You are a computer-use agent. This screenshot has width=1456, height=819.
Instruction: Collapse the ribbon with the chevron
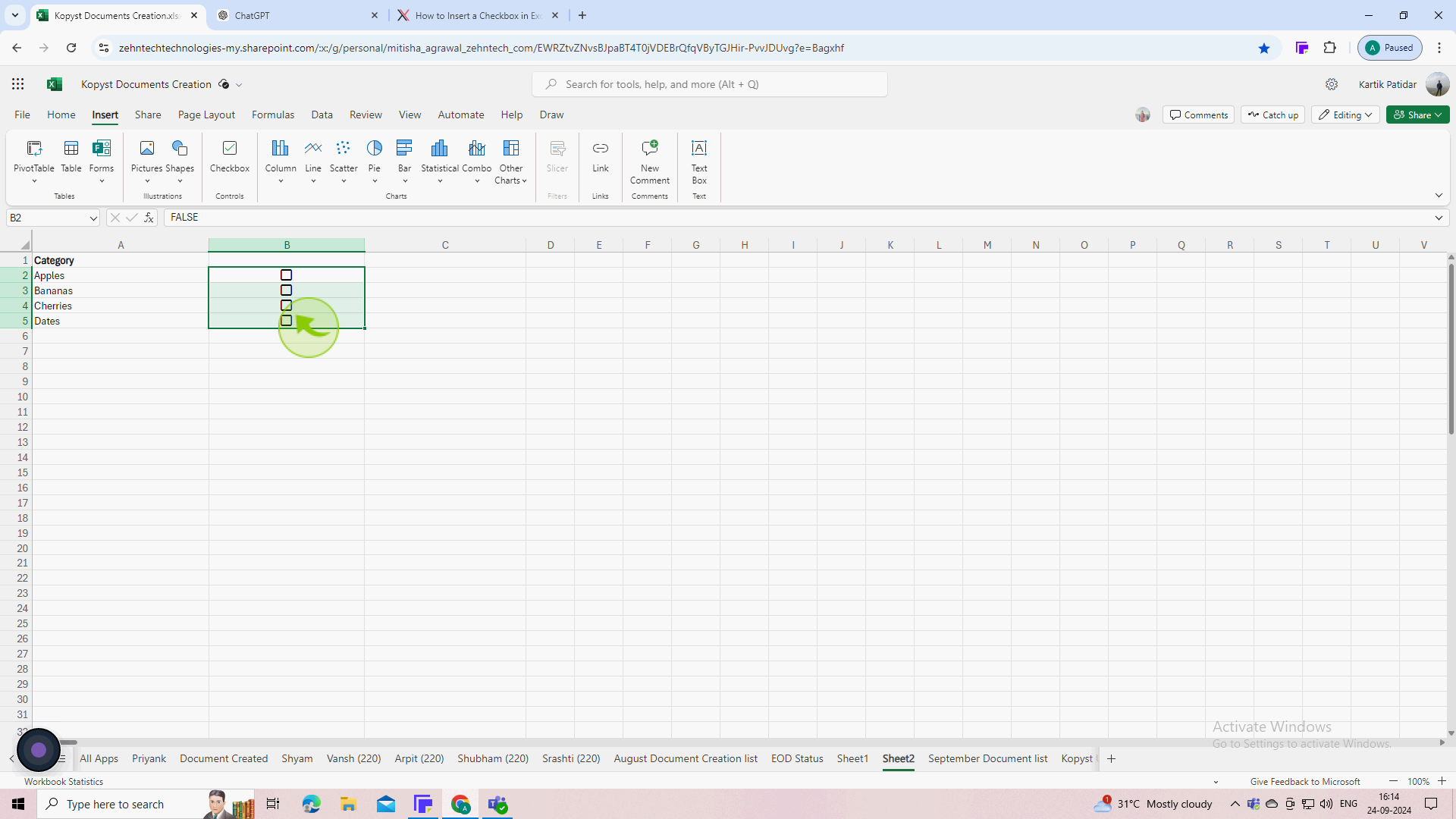click(x=1439, y=196)
